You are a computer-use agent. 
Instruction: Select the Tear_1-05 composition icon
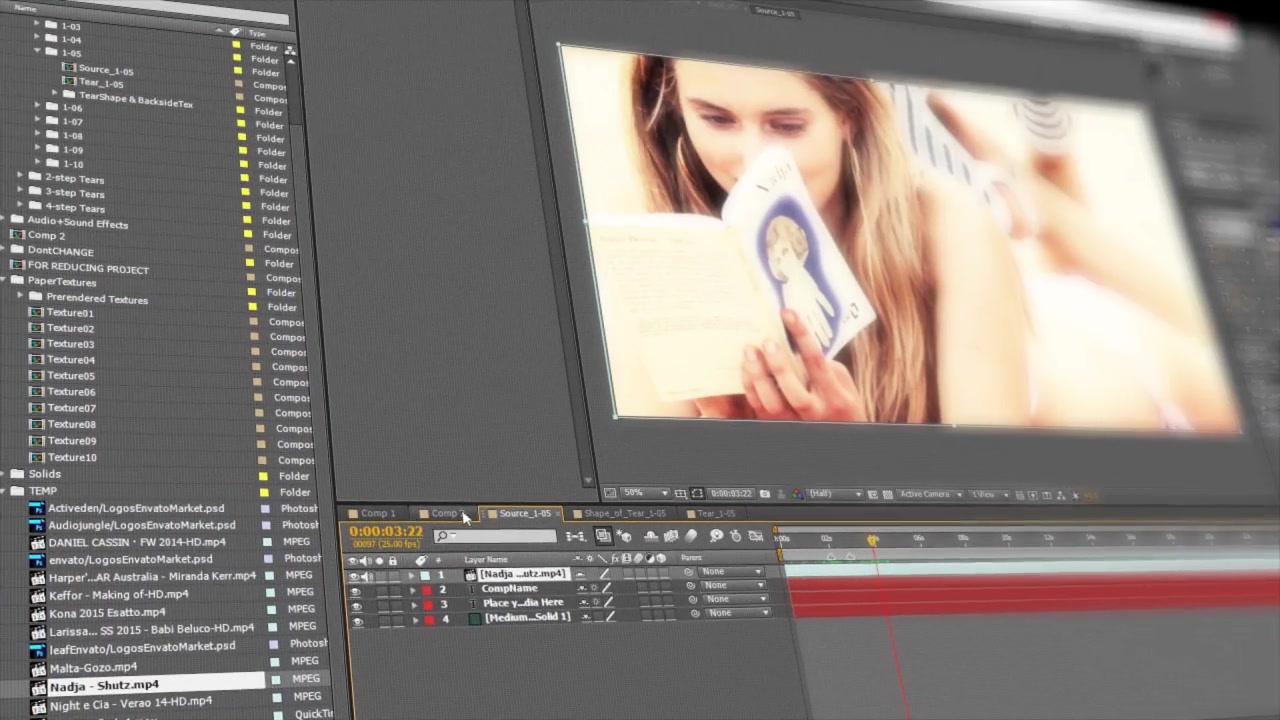coord(69,83)
